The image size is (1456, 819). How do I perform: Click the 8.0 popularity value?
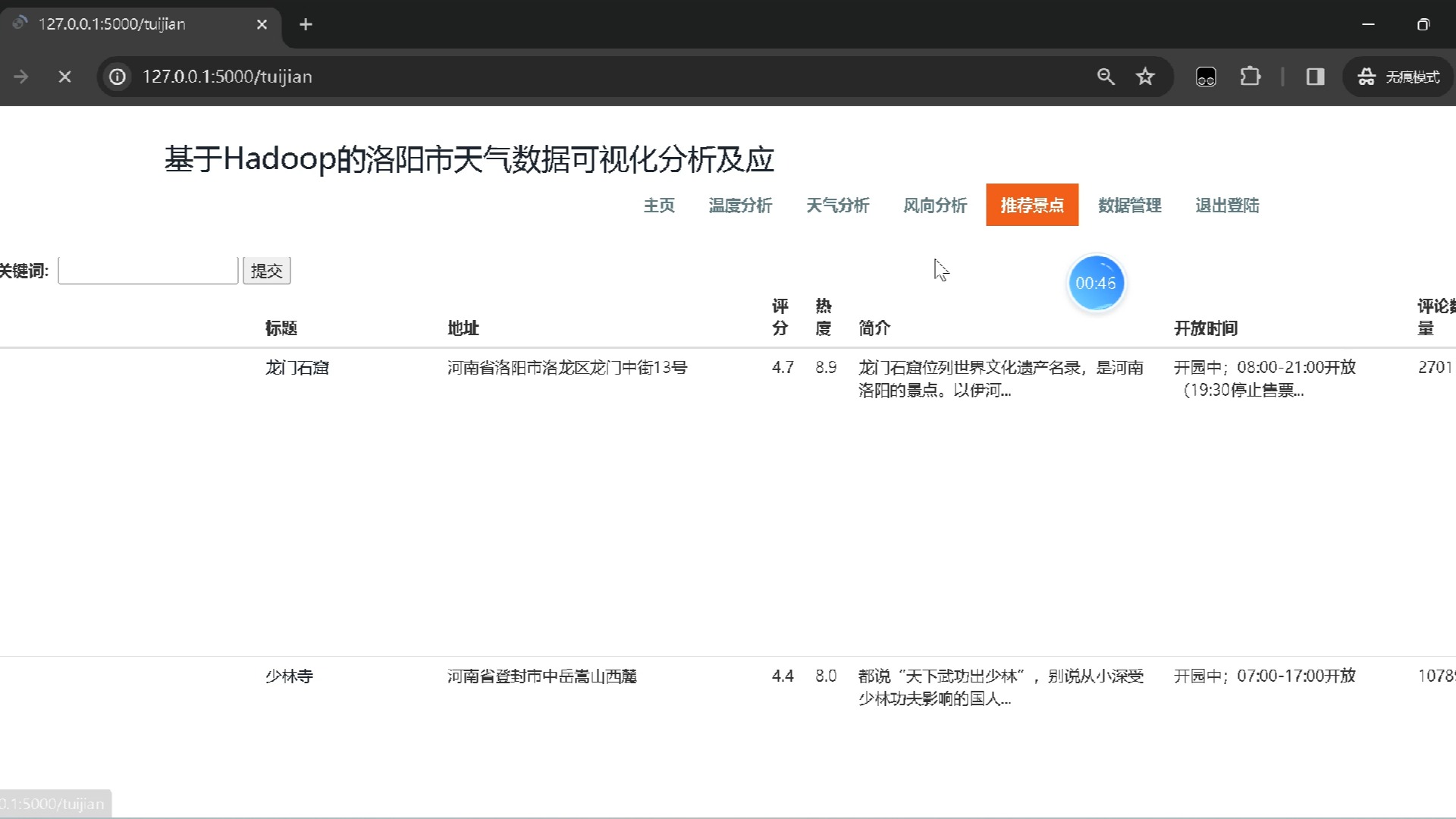click(x=826, y=676)
